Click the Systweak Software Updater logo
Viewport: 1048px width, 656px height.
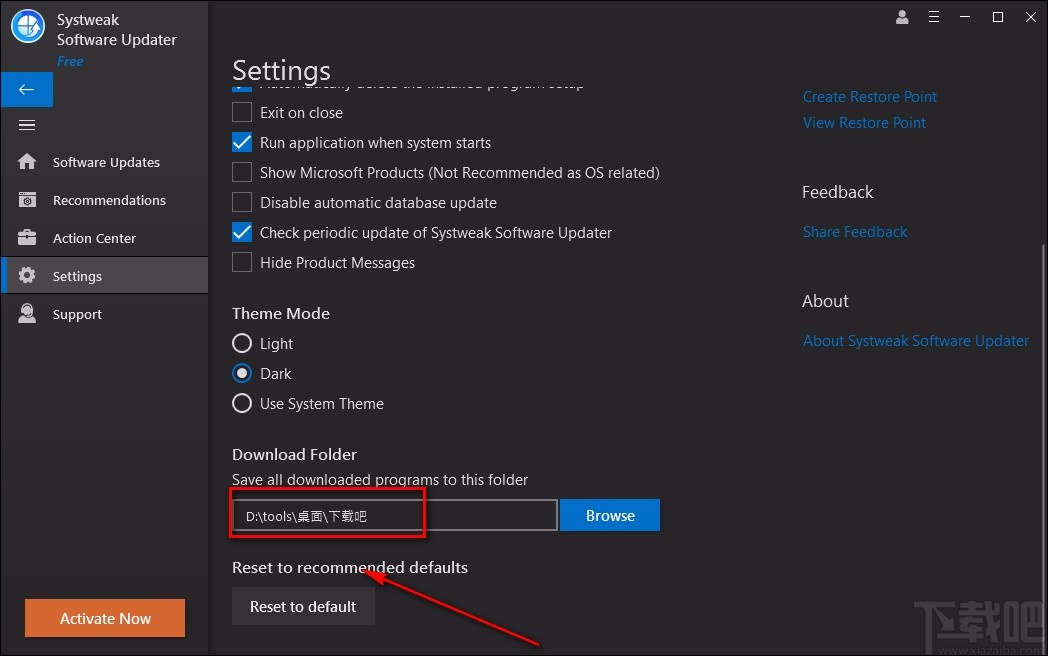(26, 27)
